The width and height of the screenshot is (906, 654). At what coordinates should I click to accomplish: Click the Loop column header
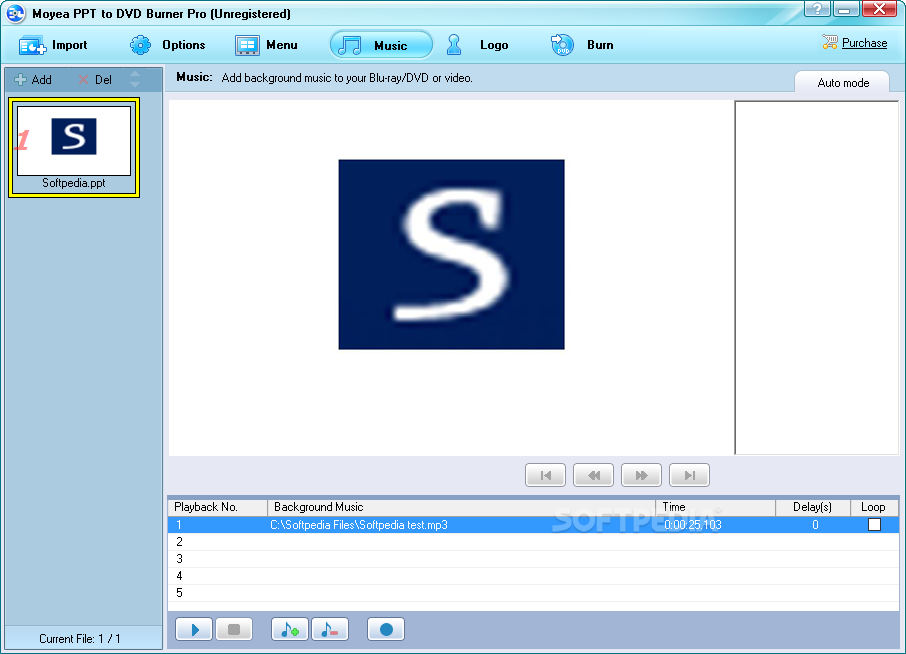tap(874, 507)
